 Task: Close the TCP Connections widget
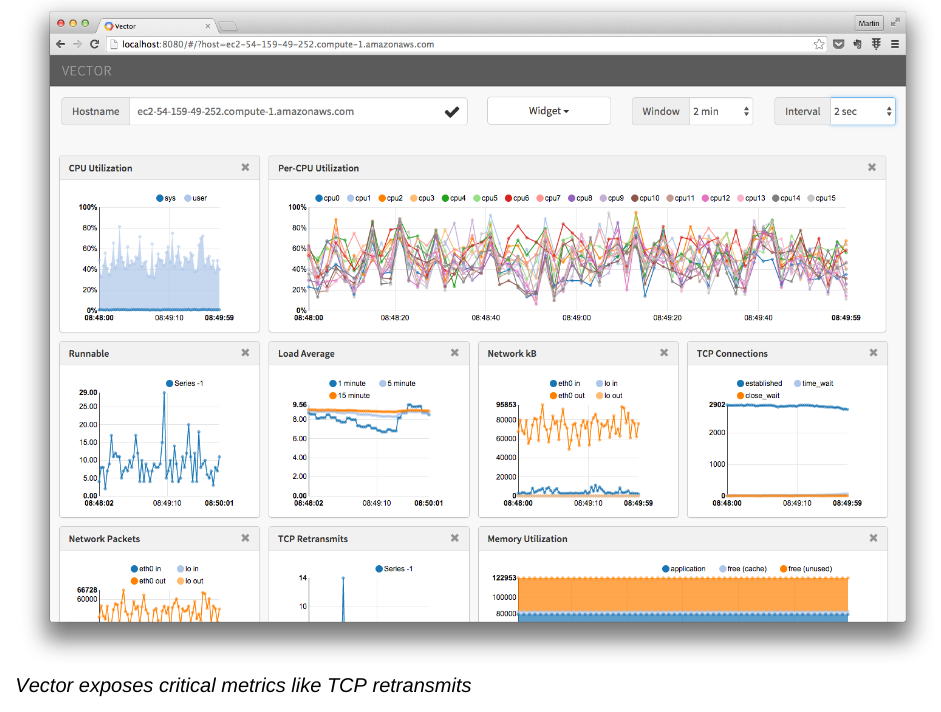(x=873, y=353)
